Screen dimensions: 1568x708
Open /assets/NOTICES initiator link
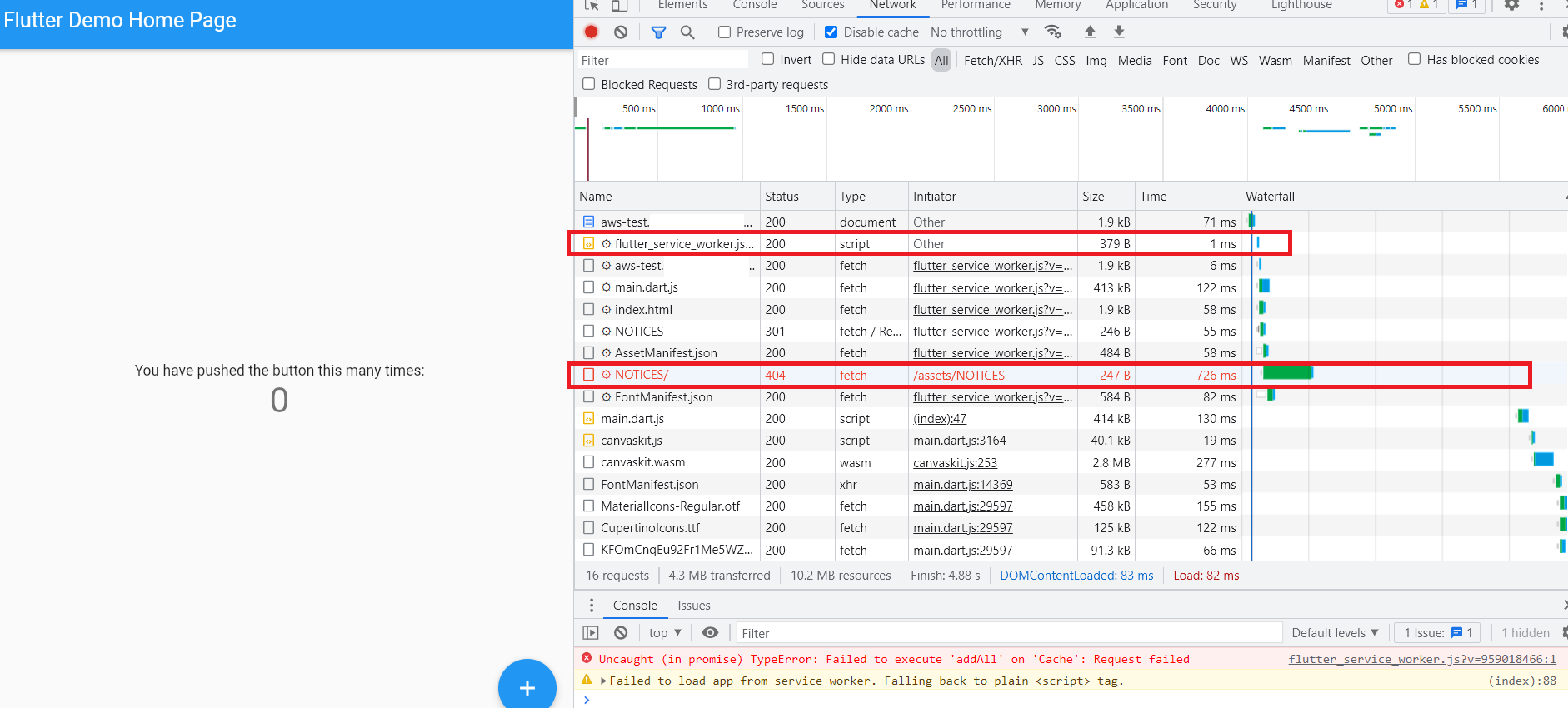pyautogui.click(x=959, y=376)
